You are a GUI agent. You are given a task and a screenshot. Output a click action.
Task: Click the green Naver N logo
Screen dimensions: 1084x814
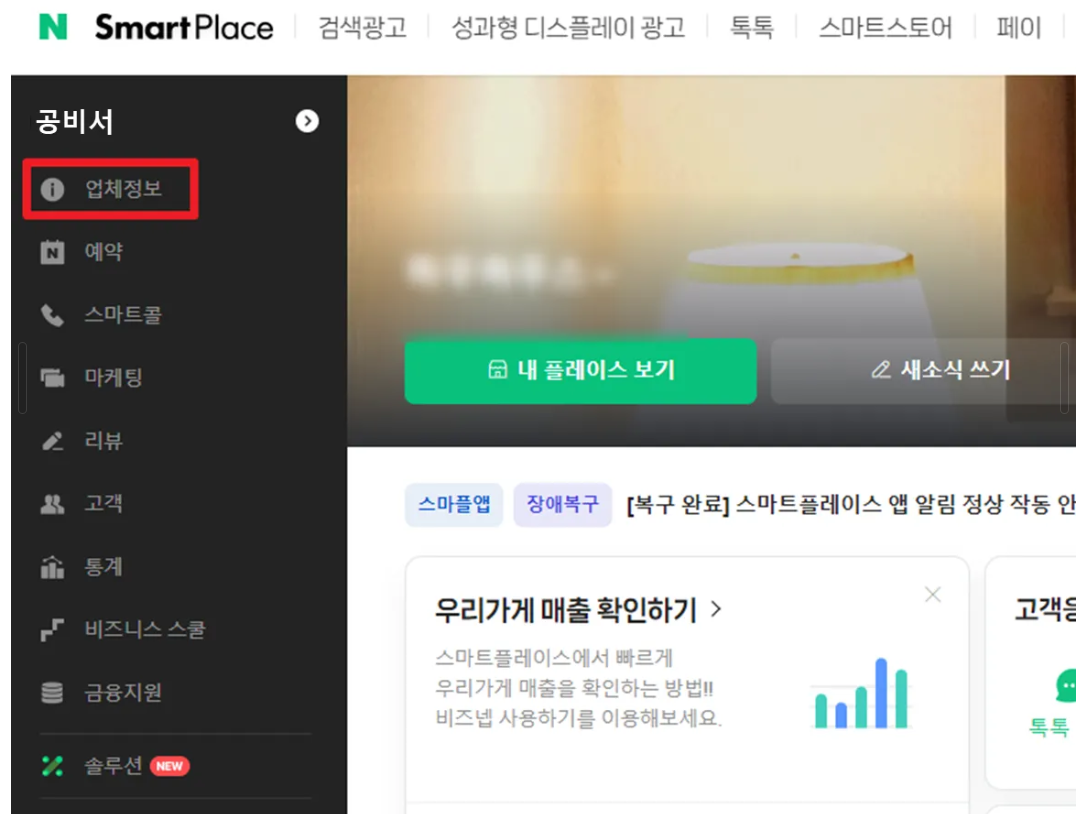[x=53, y=27]
